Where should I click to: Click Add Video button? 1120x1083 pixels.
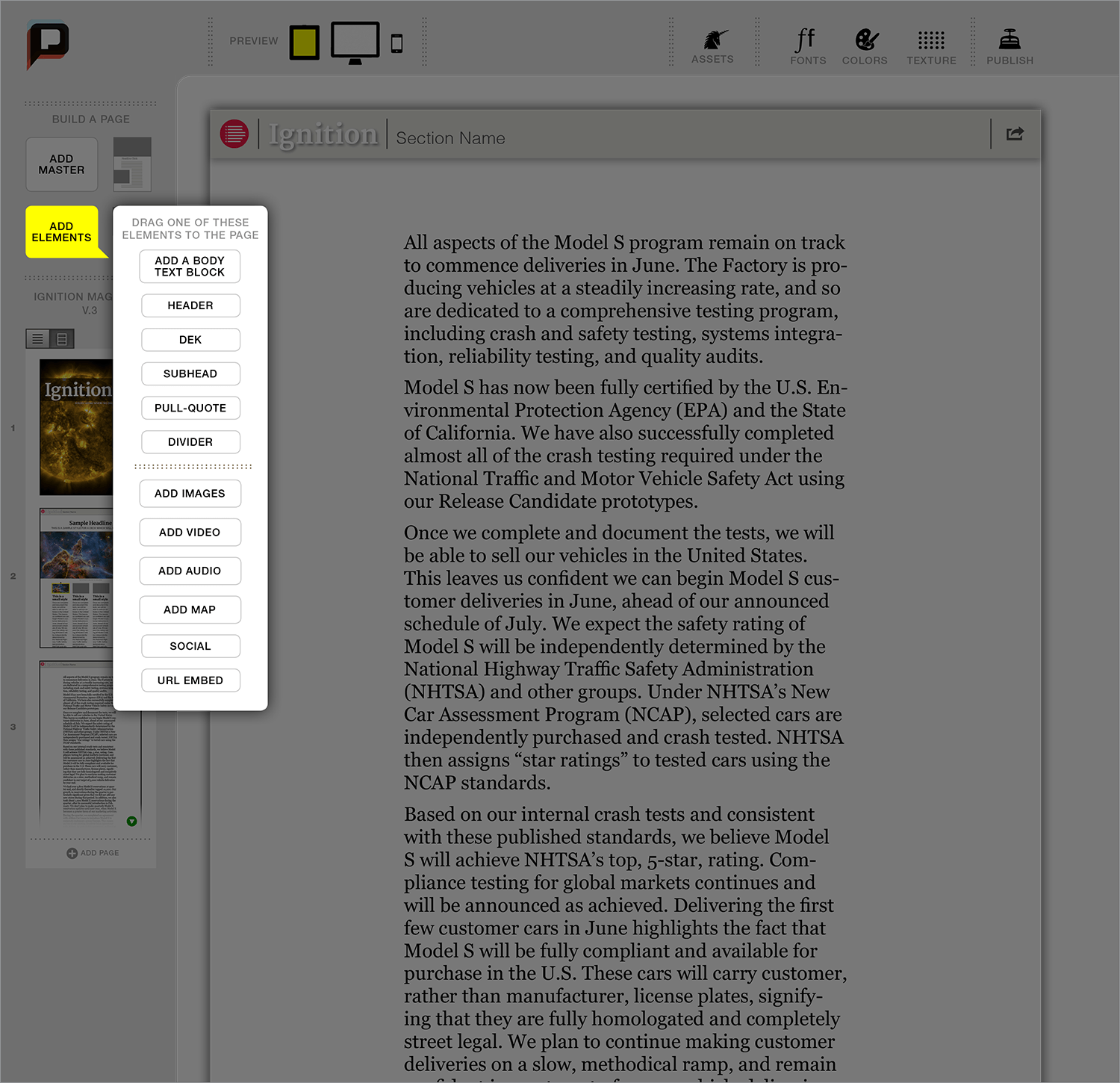pos(190,533)
